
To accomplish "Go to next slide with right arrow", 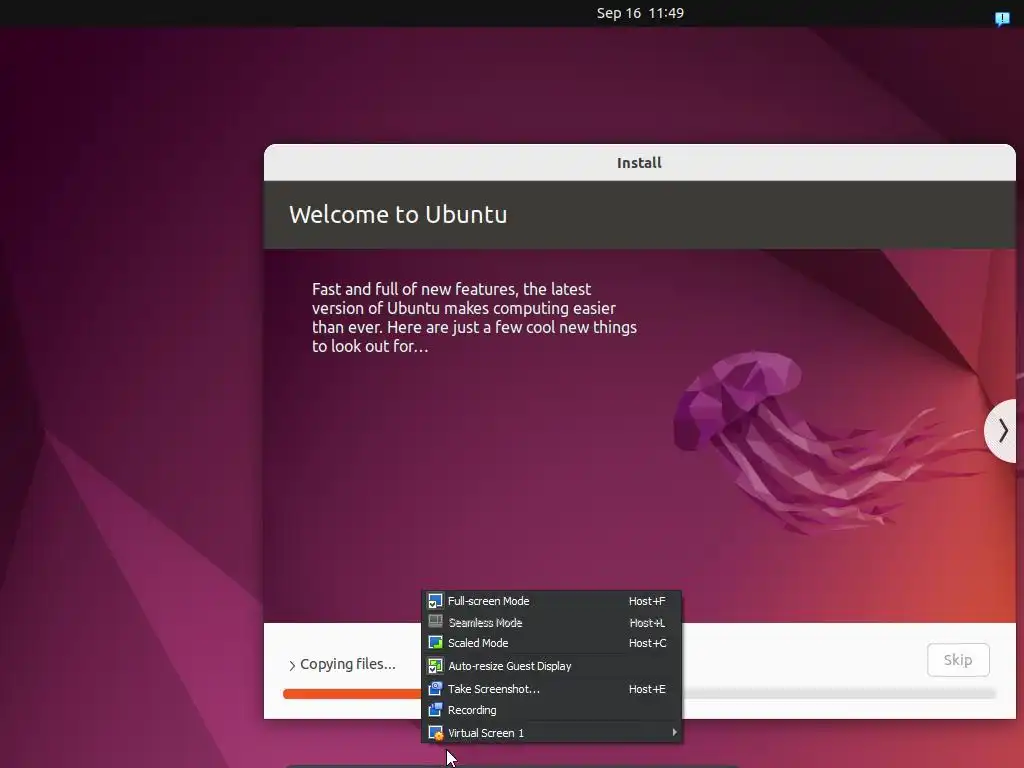I will tap(1002, 430).
